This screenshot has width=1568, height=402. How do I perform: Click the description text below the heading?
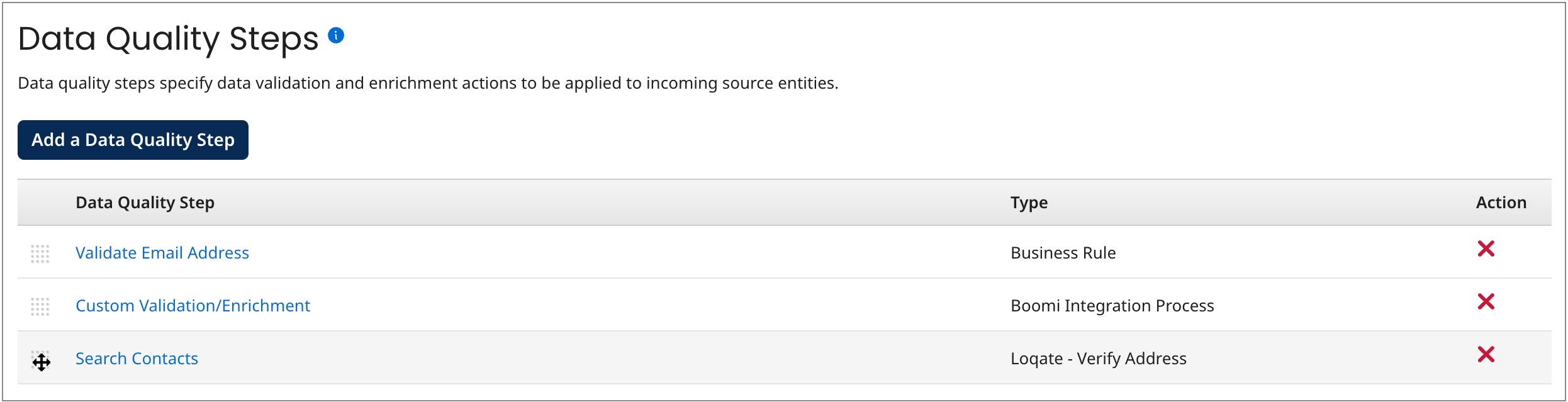point(428,82)
